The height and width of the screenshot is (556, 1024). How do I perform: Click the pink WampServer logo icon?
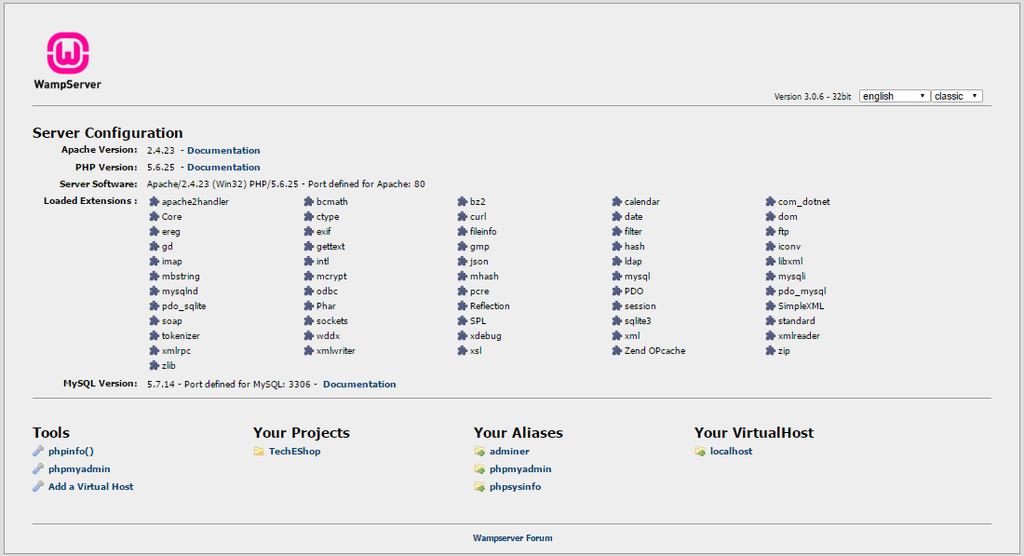[67, 53]
